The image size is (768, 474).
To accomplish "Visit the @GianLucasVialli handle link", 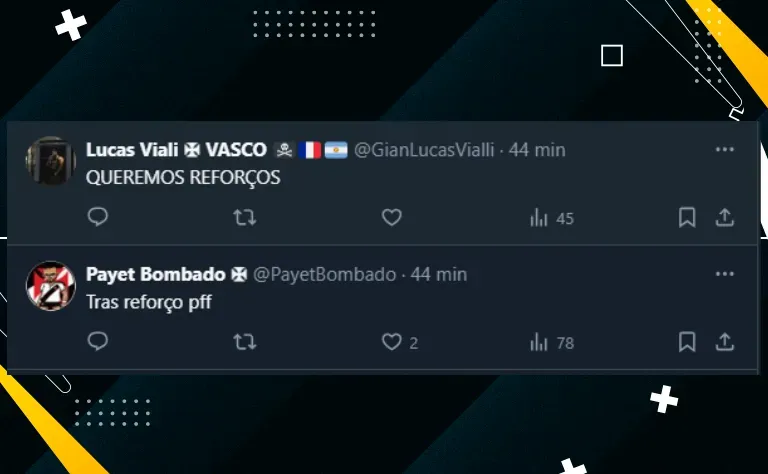I will coord(424,150).
